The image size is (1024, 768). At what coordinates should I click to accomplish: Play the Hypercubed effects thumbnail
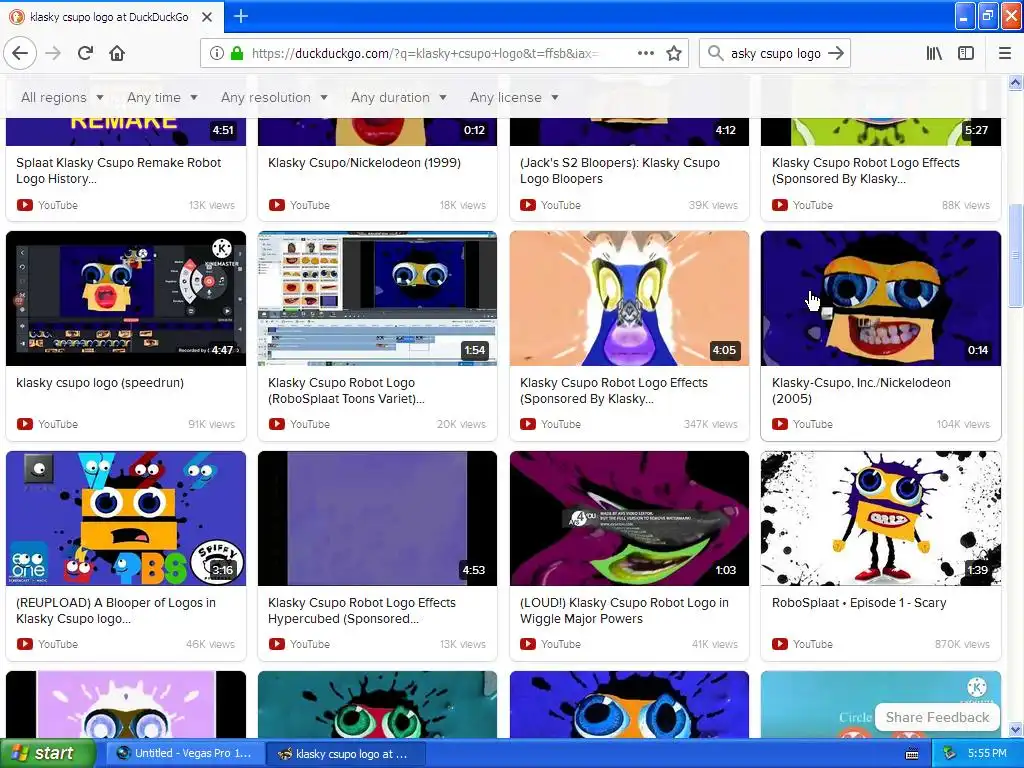click(x=377, y=519)
